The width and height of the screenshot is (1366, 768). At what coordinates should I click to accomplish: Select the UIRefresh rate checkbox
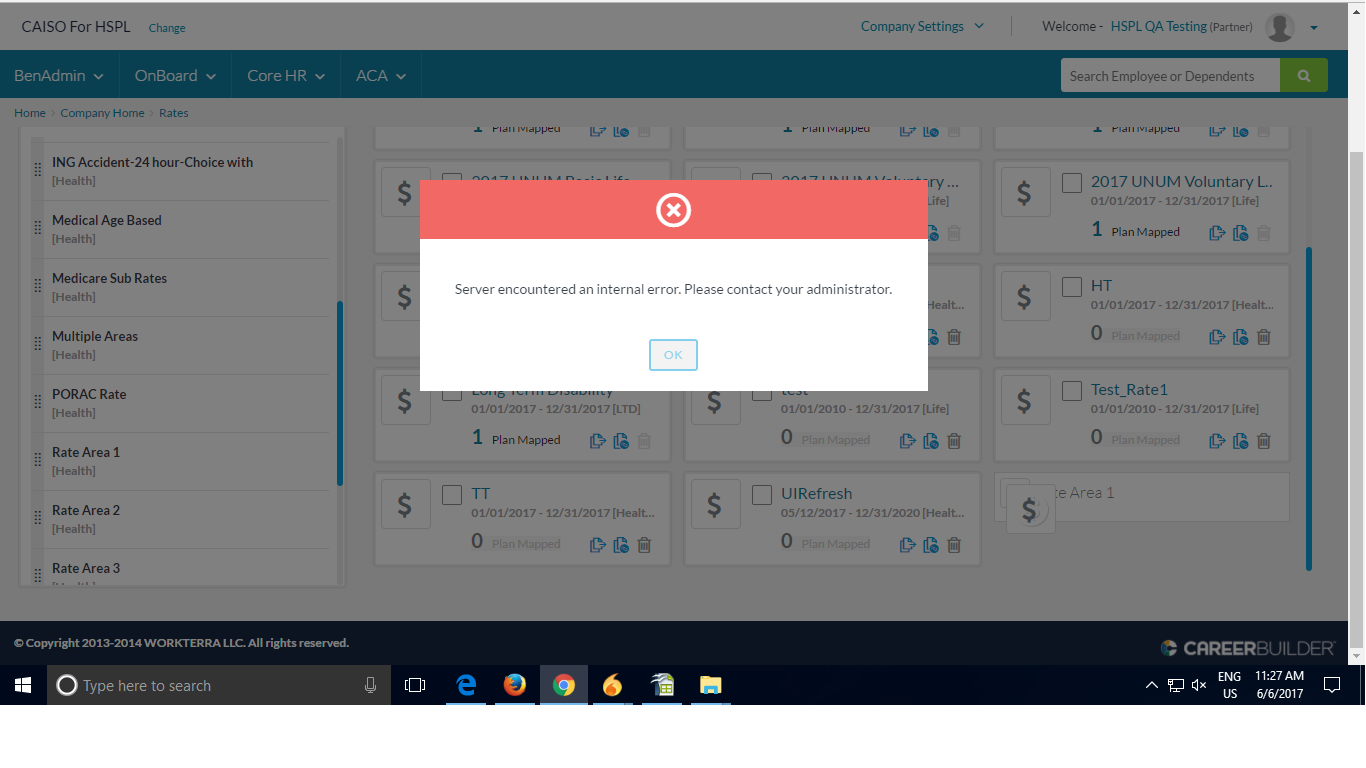[762, 494]
